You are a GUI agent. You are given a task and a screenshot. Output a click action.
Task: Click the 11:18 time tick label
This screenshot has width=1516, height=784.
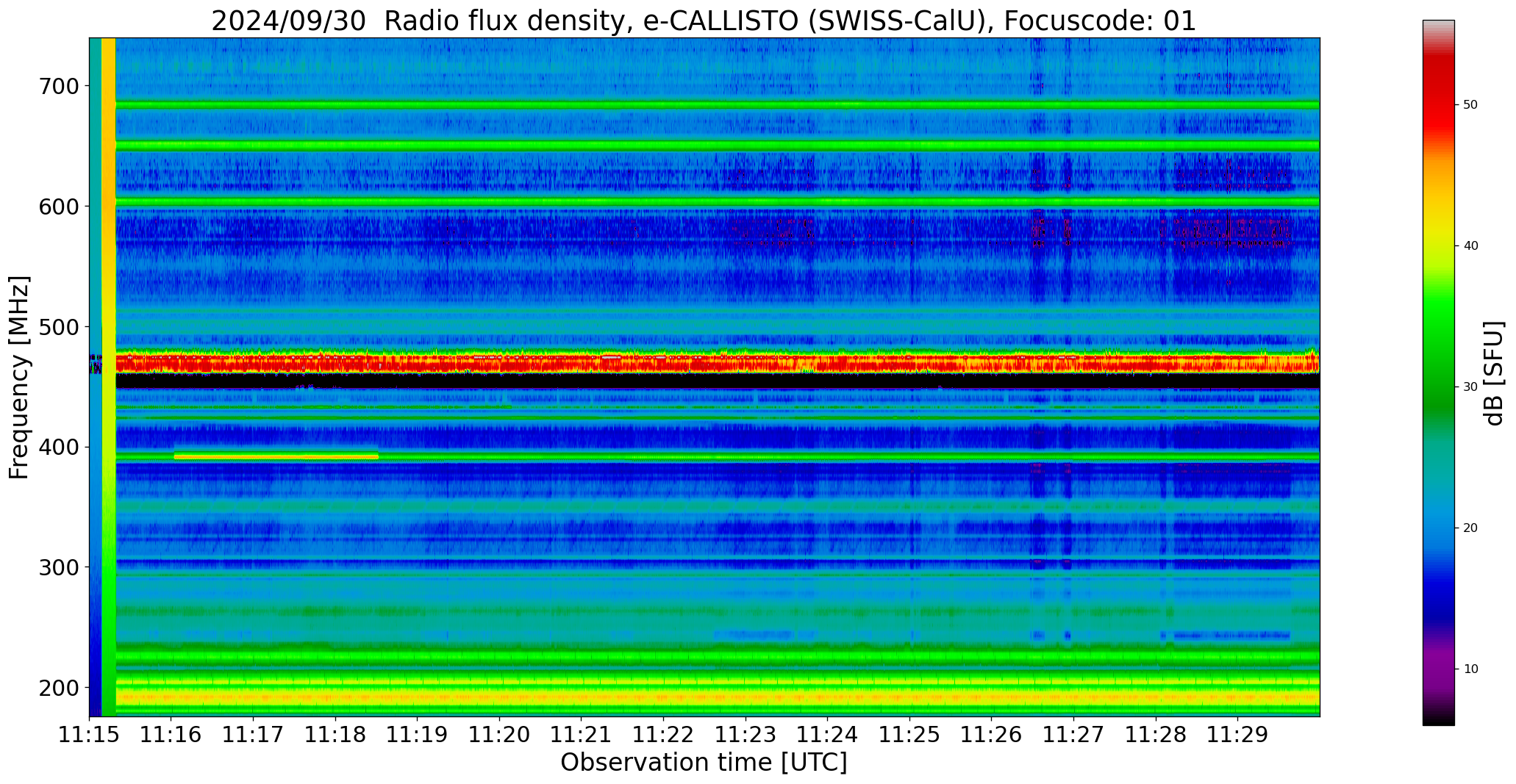coord(335,735)
